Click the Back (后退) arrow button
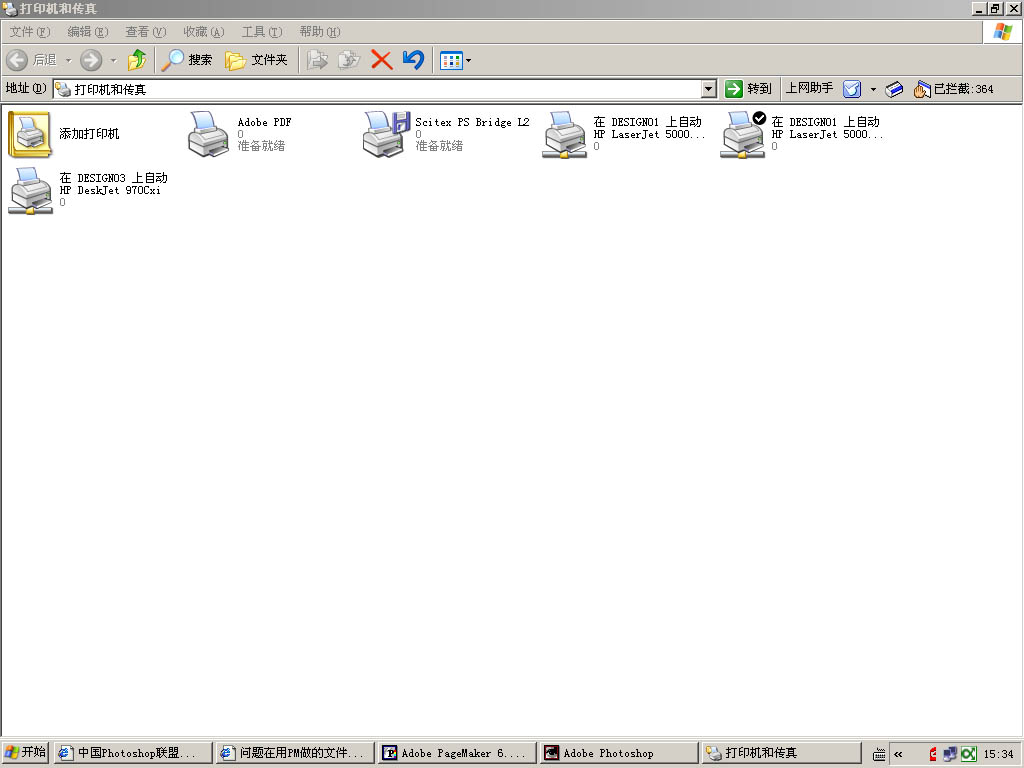Screen dimensions: 1024x768 pos(17,60)
